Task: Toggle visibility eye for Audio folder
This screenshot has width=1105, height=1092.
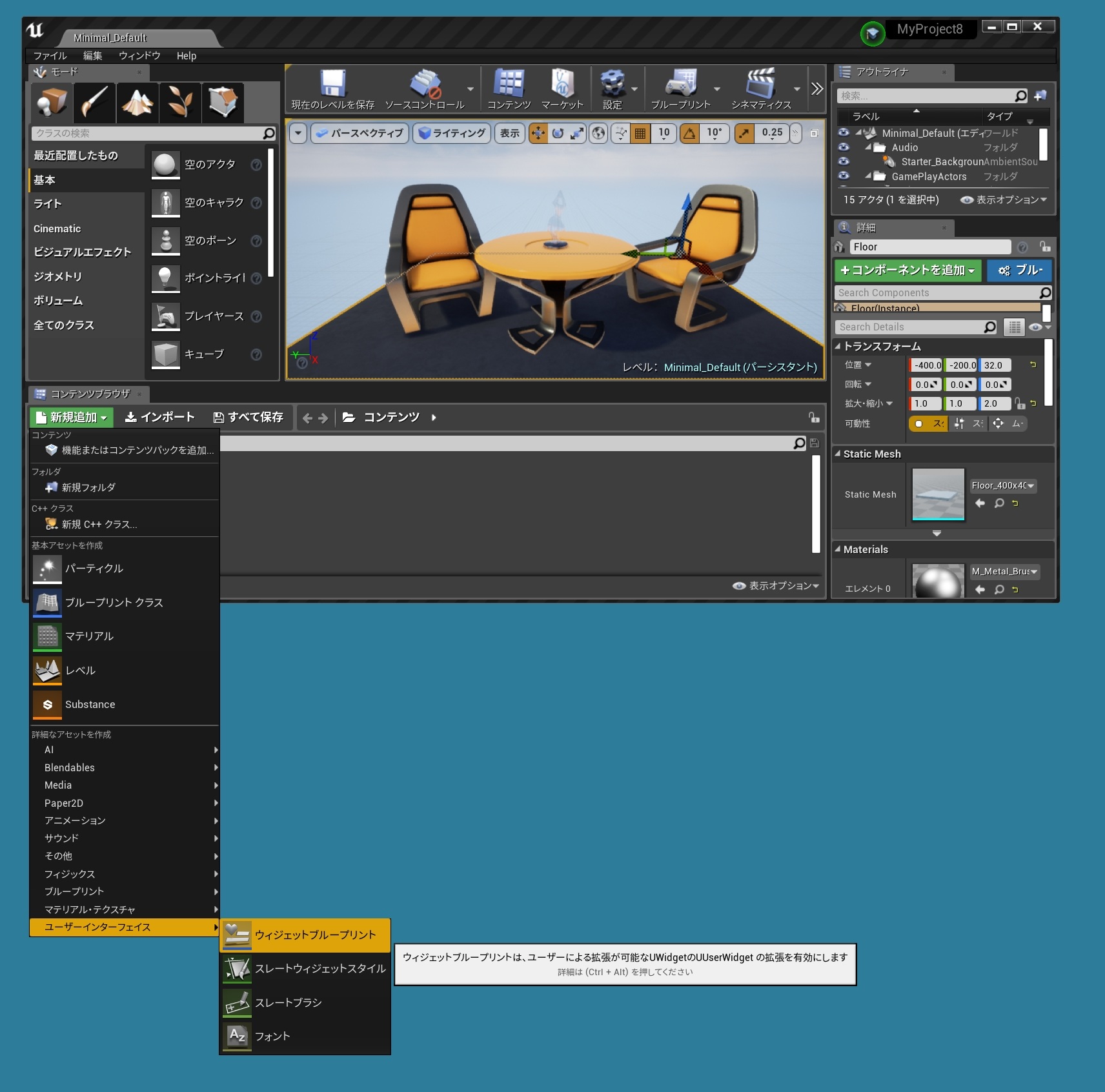Action: click(x=844, y=147)
